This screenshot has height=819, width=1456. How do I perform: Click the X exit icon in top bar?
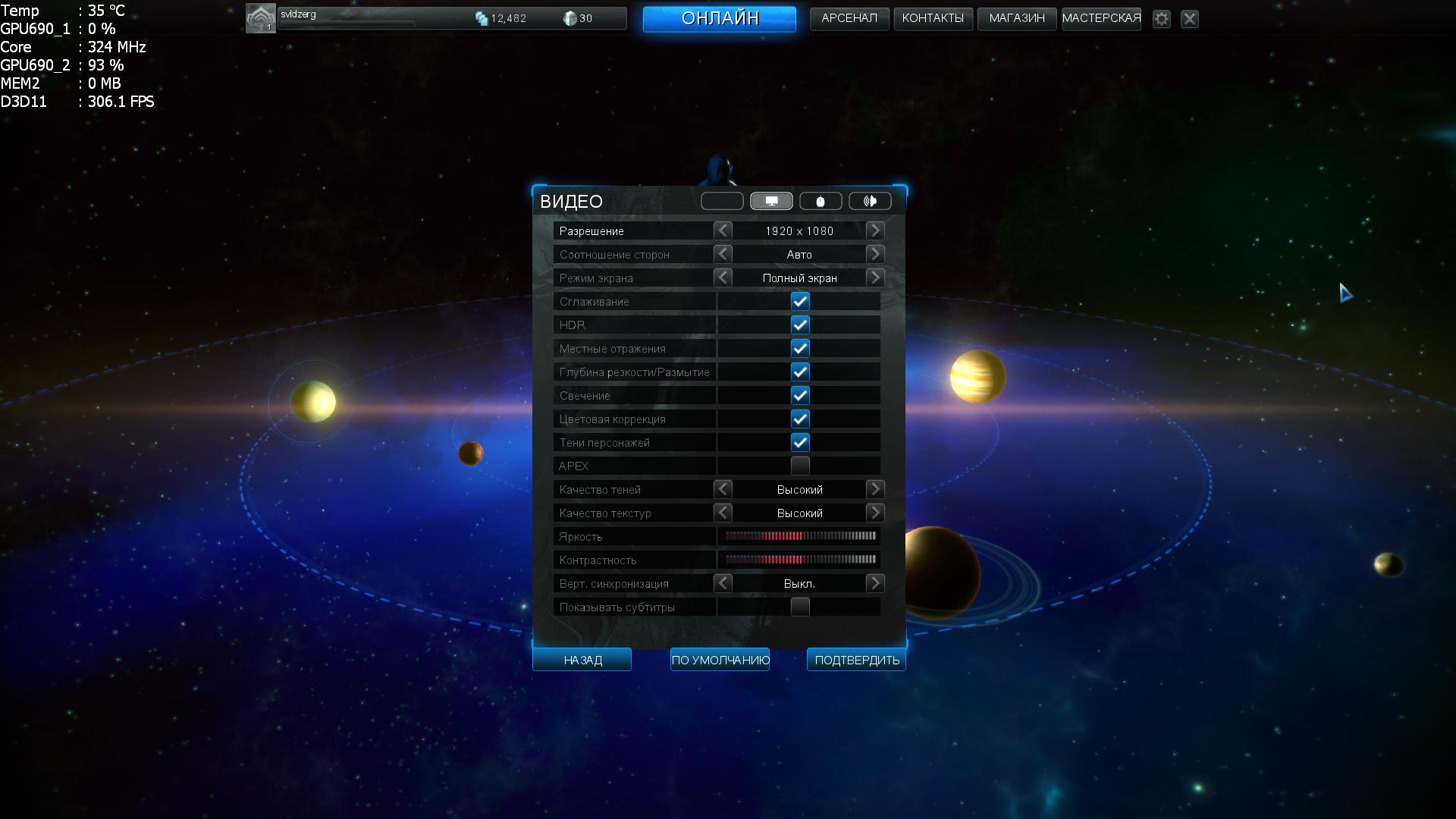pos(1190,19)
